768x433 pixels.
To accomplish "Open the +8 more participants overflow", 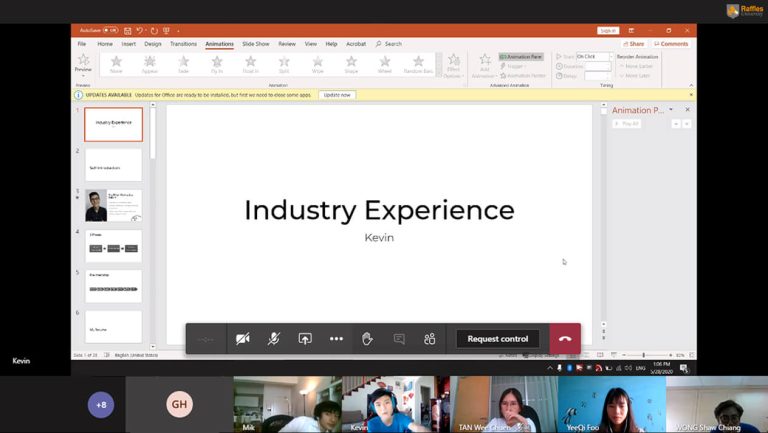I will click(100, 405).
